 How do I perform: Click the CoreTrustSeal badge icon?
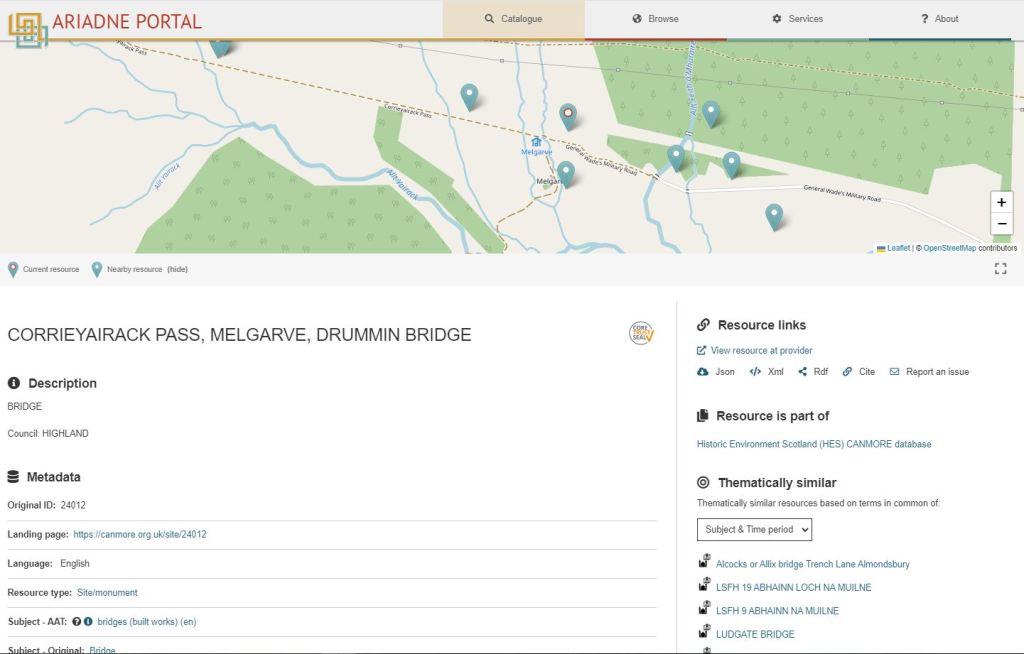click(641, 334)
